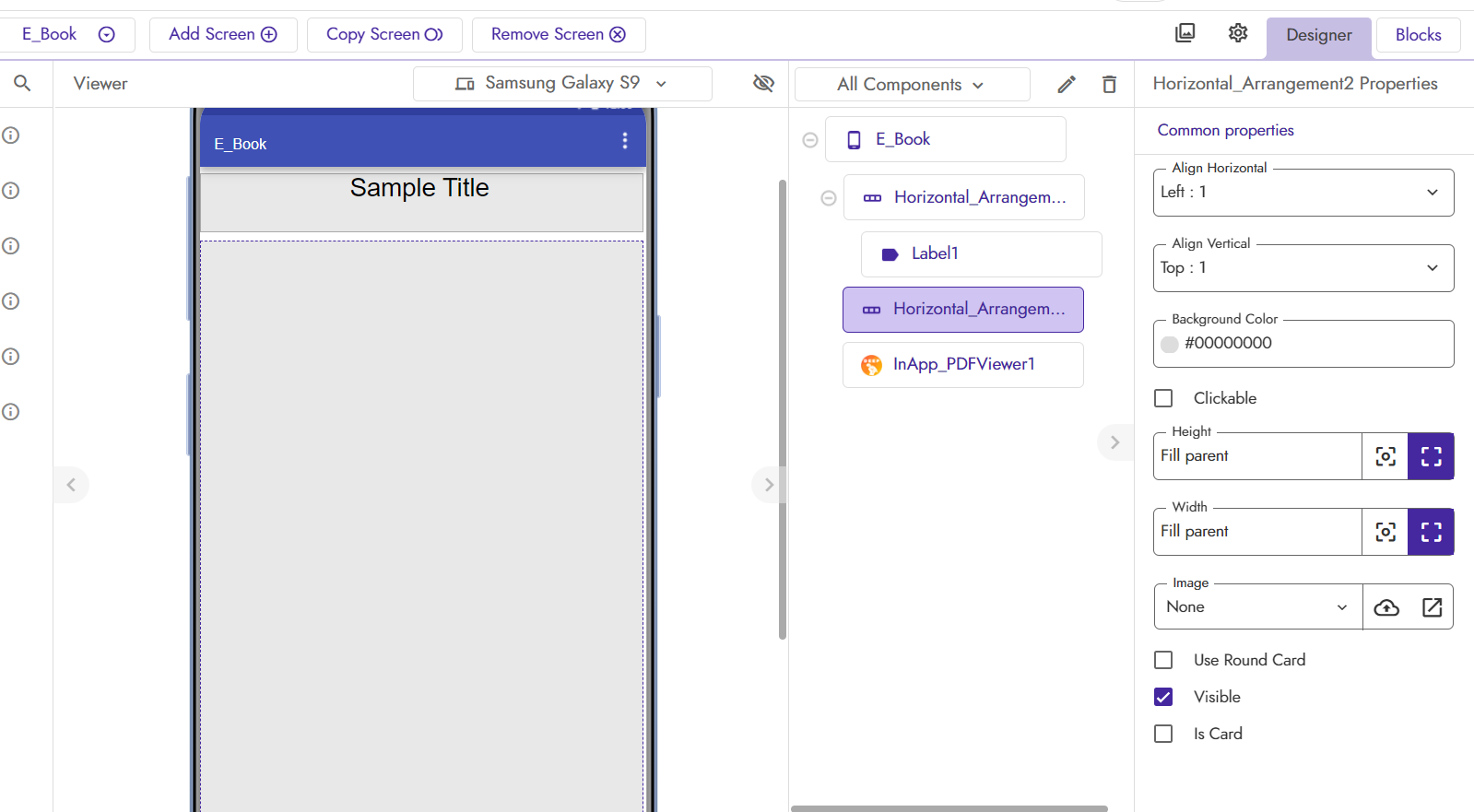The image size is (1474, 812).
Task: Click the Width fit-content icon
Action: tap(1386, 532)
